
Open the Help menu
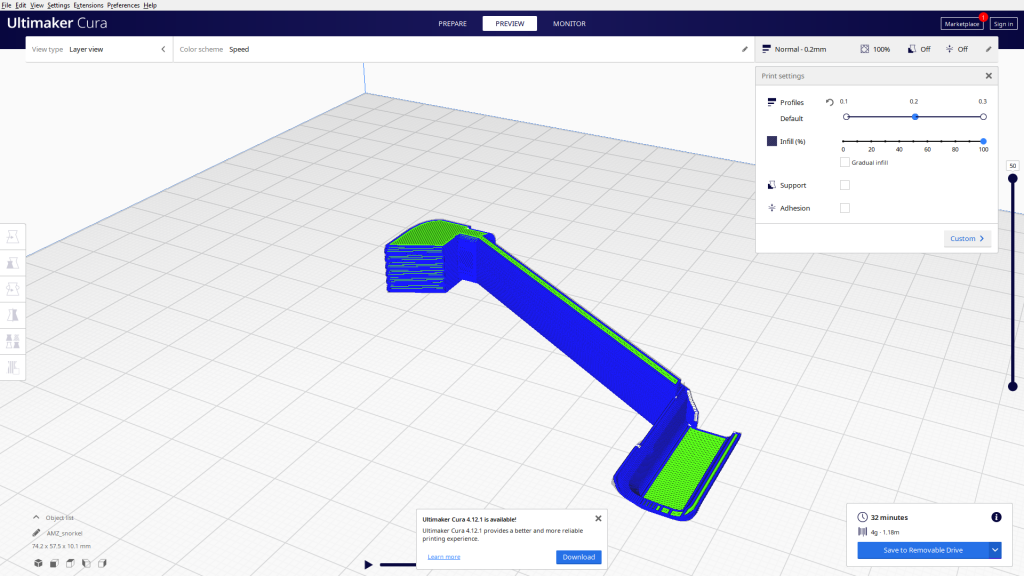click(x=150, y=5)
